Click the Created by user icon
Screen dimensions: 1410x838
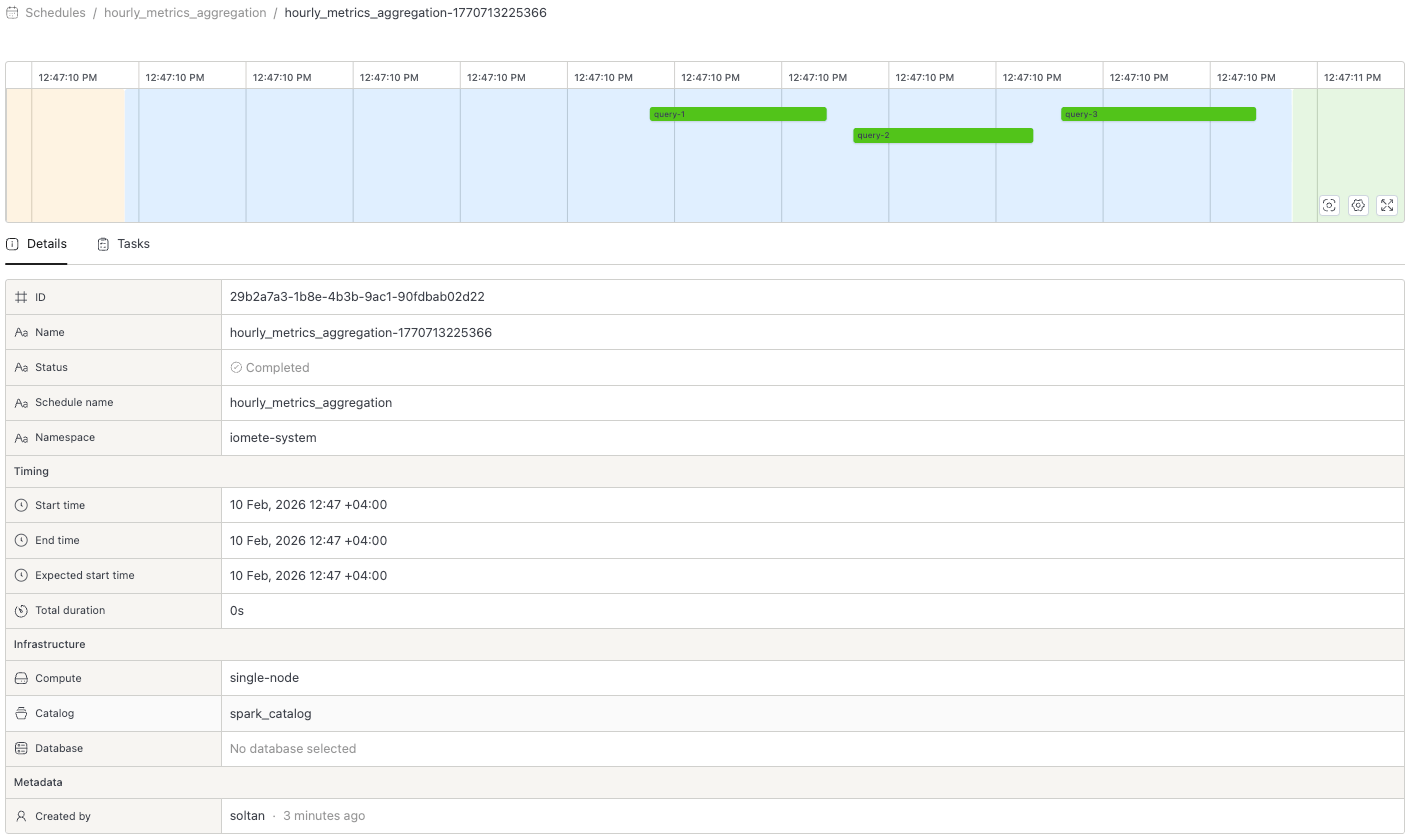point(21,816)
